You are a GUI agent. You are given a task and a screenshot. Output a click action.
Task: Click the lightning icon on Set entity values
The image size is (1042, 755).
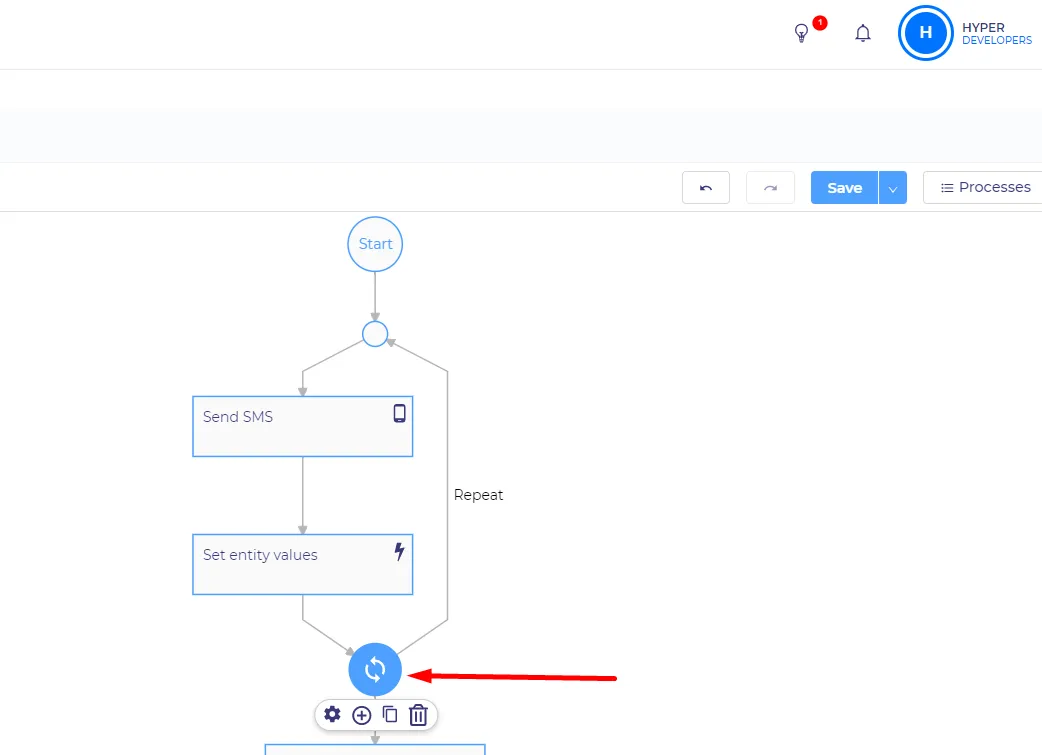click(x=399, y=552)
